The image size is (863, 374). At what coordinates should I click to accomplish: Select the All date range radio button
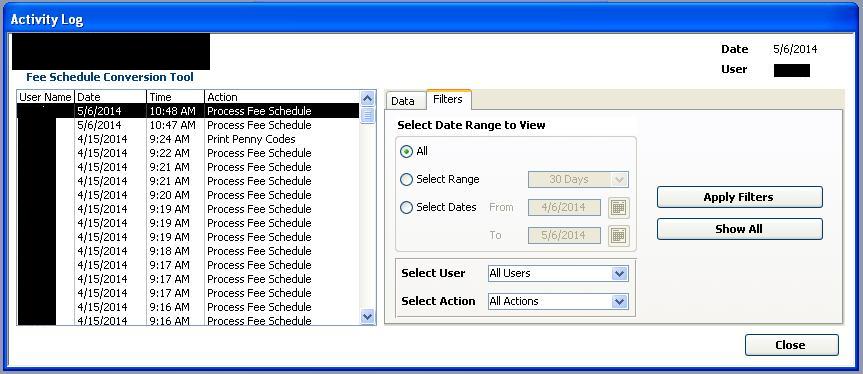coord(406,151)
